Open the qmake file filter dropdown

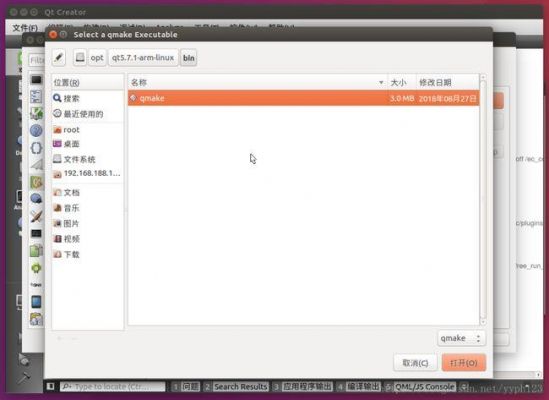coord(461,338)
